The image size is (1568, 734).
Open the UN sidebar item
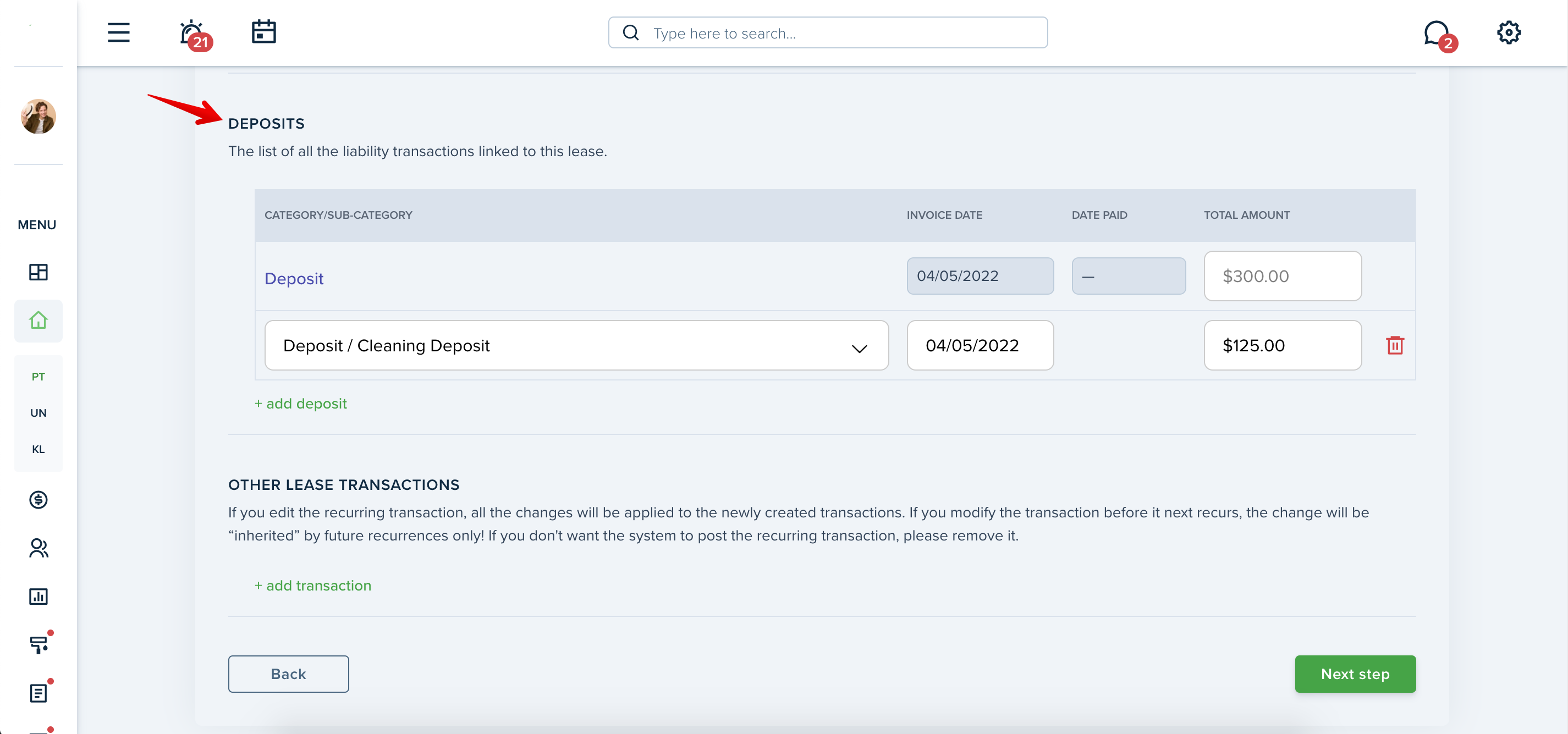click(38, 413)
